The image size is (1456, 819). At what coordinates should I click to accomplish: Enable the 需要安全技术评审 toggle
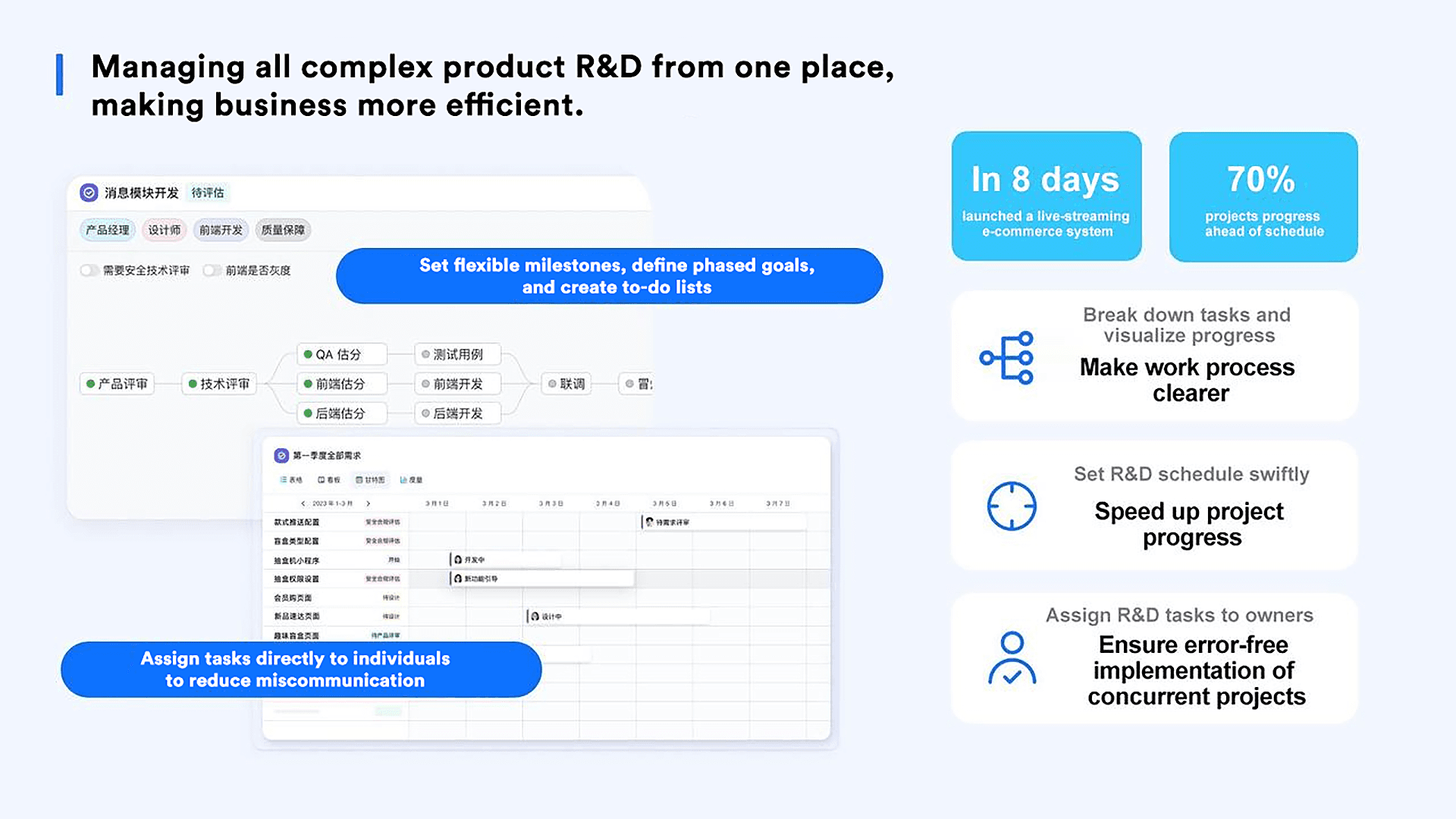coord(89,270)
